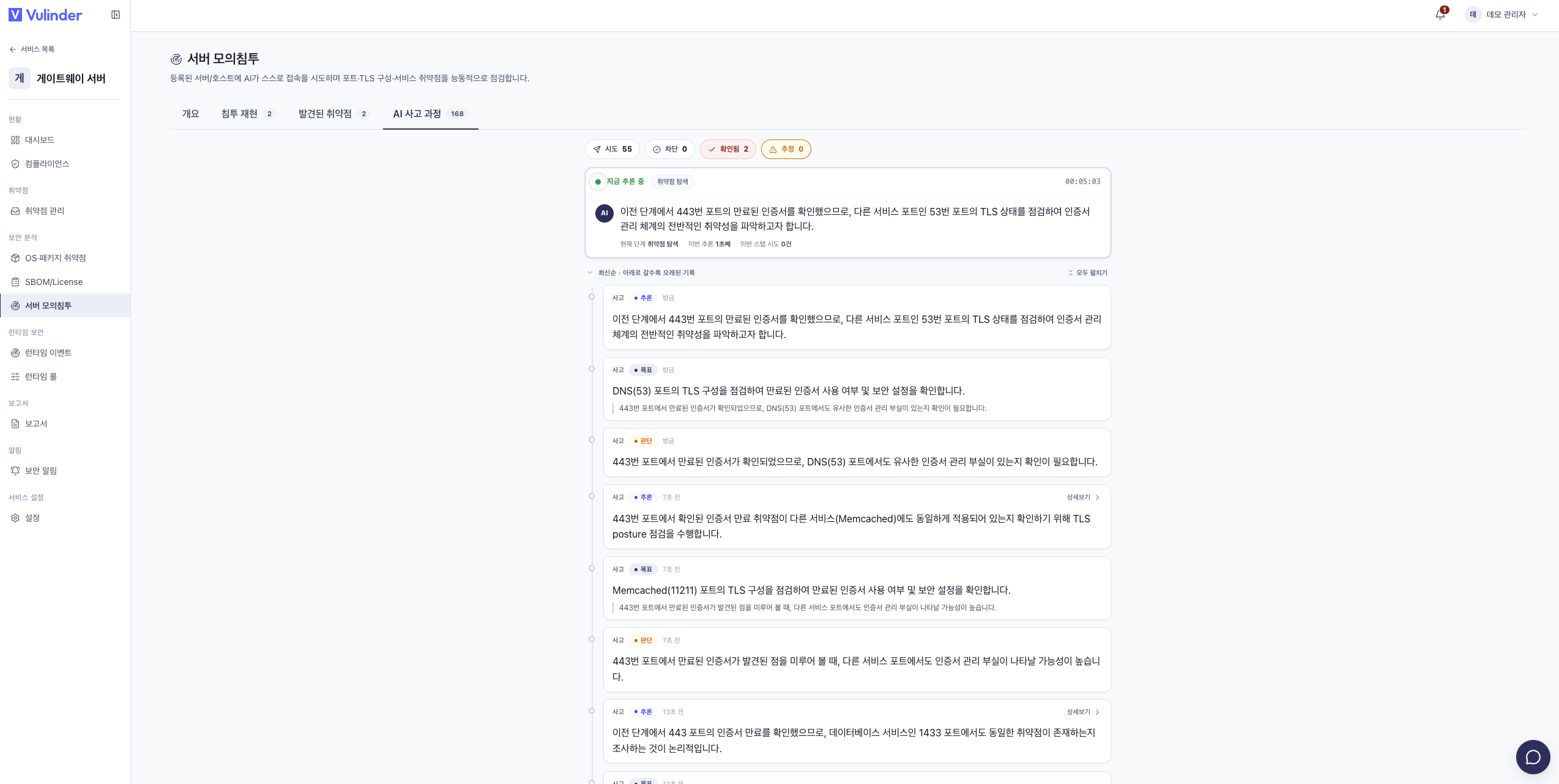The height and width of the screenshot is (784, 1559).
Task: Open OS·패키지 취약점 page
Action: click(65, 258)
